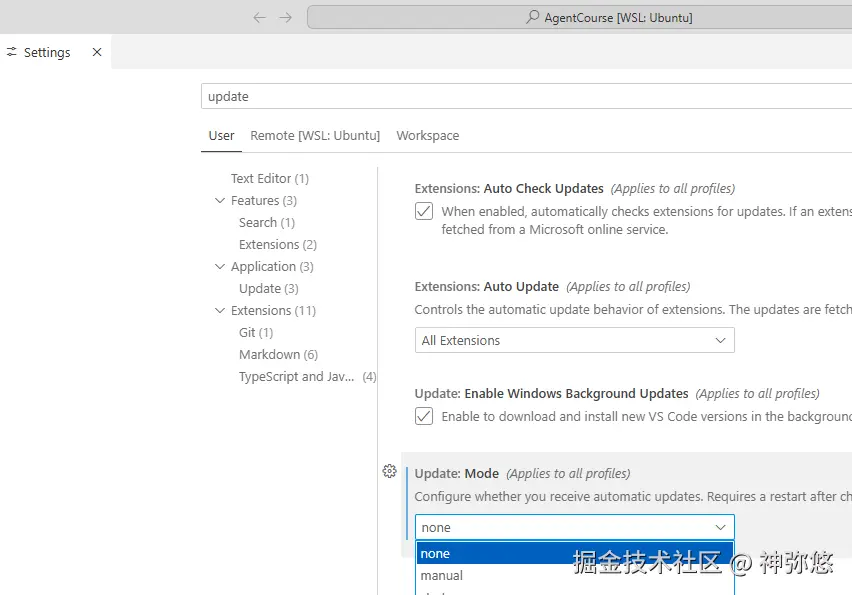Switch to the Workspace settings tab
Viewport: 852px width, 595px height.
[x=428, y=136]
